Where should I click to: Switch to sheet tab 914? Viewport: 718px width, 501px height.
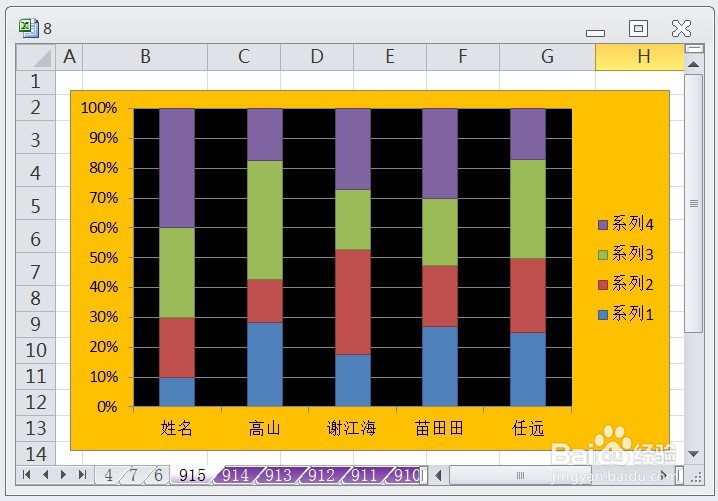tap(235, 475)
